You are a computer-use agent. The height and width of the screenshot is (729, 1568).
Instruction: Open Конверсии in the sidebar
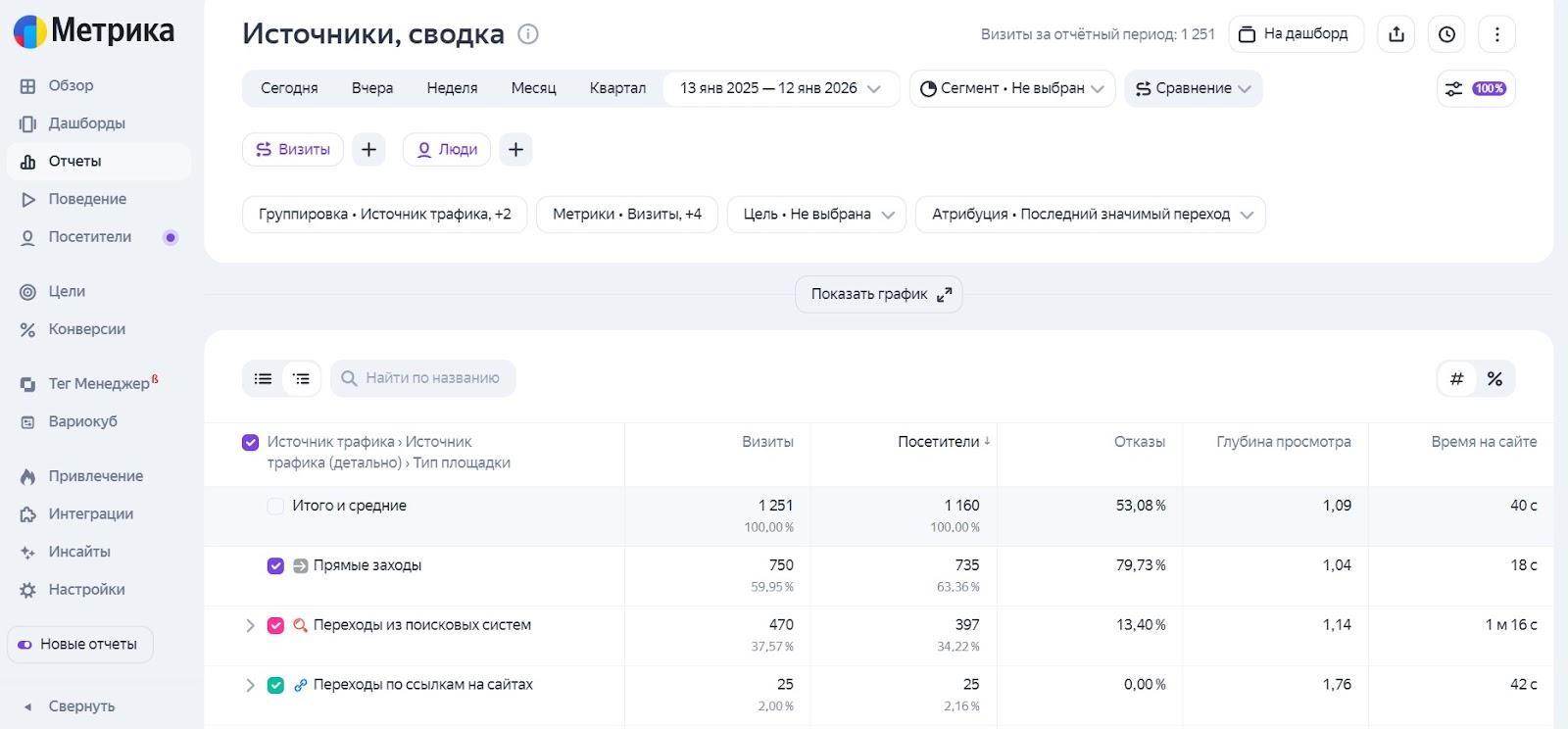[86, 329]
